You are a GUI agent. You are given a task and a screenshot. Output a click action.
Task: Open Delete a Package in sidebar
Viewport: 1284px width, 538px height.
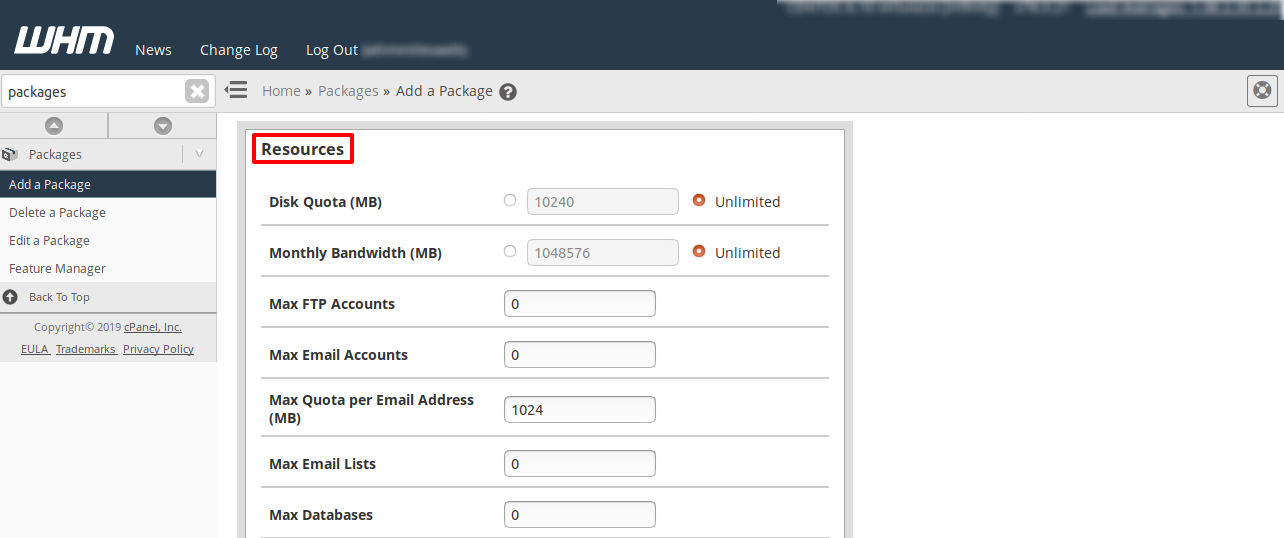pos(57,213)
